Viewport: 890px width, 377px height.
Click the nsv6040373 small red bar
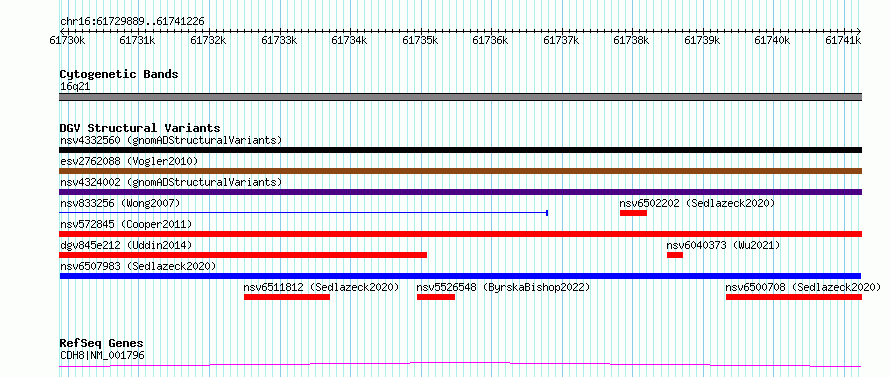[675, 255]
